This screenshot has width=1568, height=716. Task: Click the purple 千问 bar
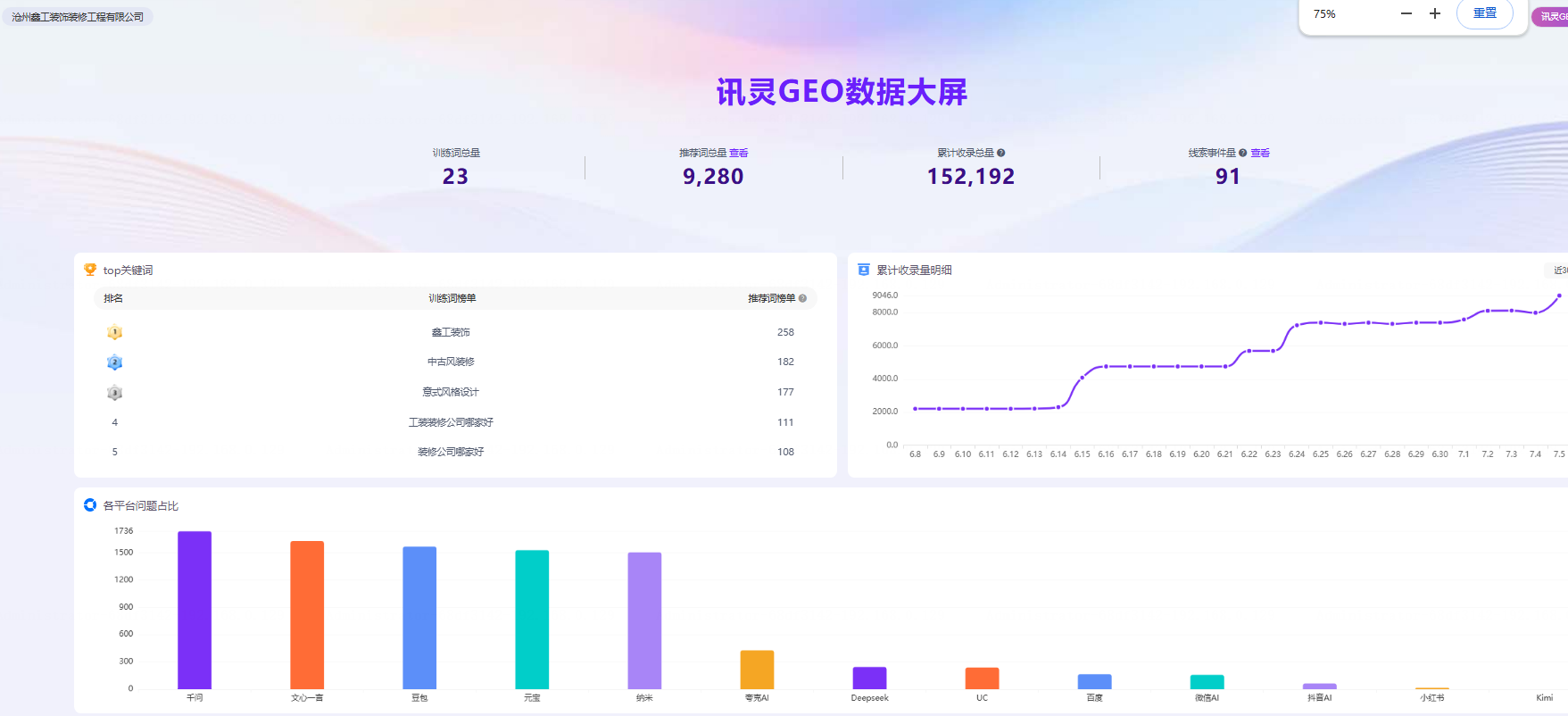pos(195,610)
